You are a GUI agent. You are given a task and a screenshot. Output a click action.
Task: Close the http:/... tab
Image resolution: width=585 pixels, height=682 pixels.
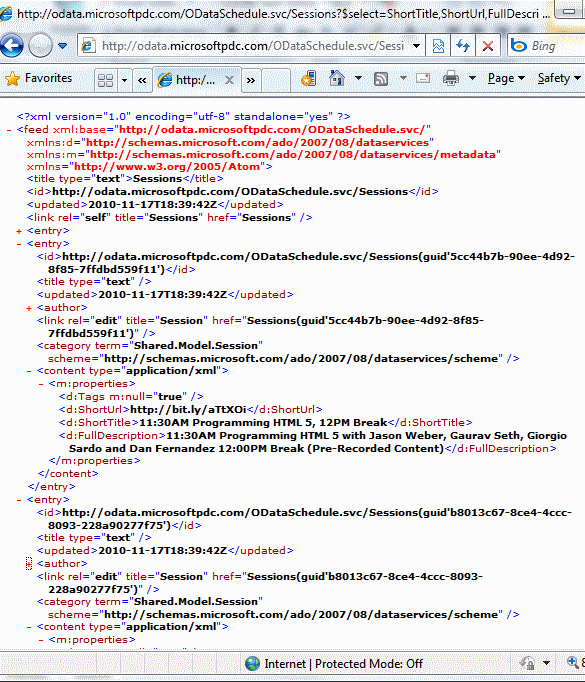[229, 80]
